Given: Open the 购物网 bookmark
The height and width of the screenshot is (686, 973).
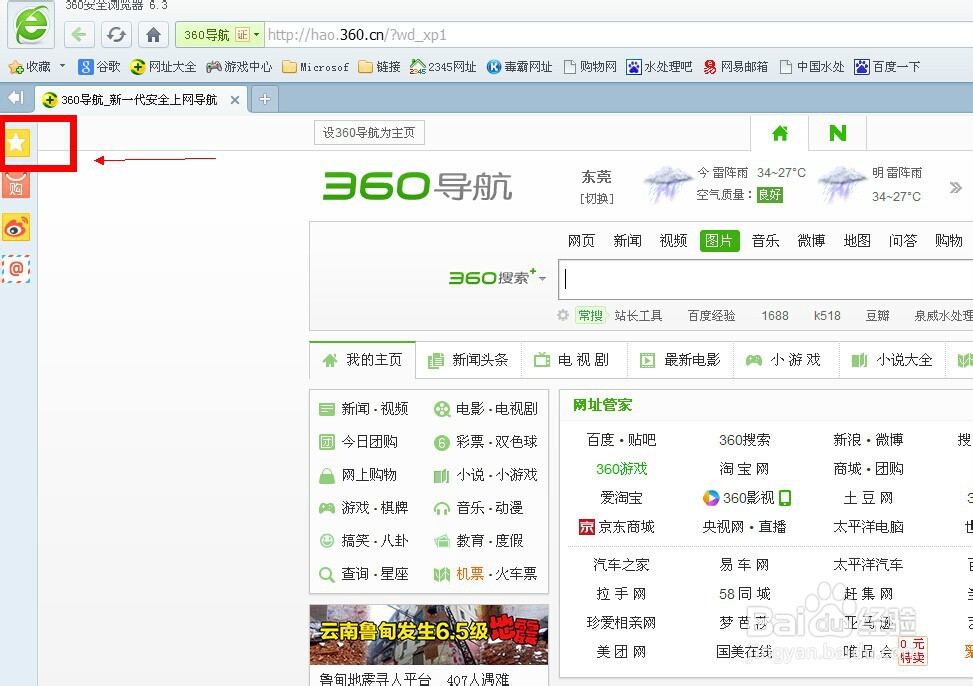Looking at the screenshot, I should [590, 66].
